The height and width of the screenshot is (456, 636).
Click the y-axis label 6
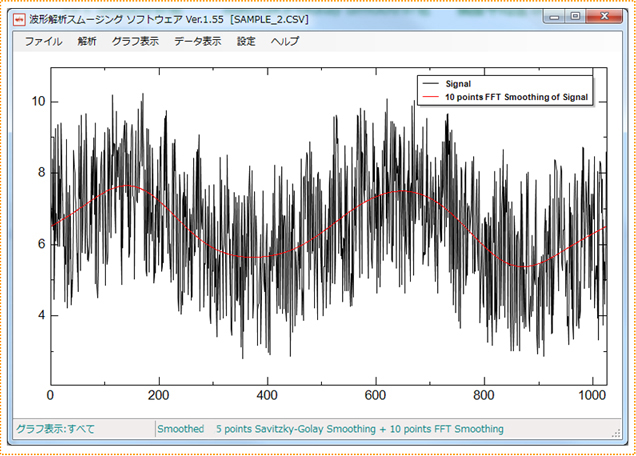(x=41, y=244)
